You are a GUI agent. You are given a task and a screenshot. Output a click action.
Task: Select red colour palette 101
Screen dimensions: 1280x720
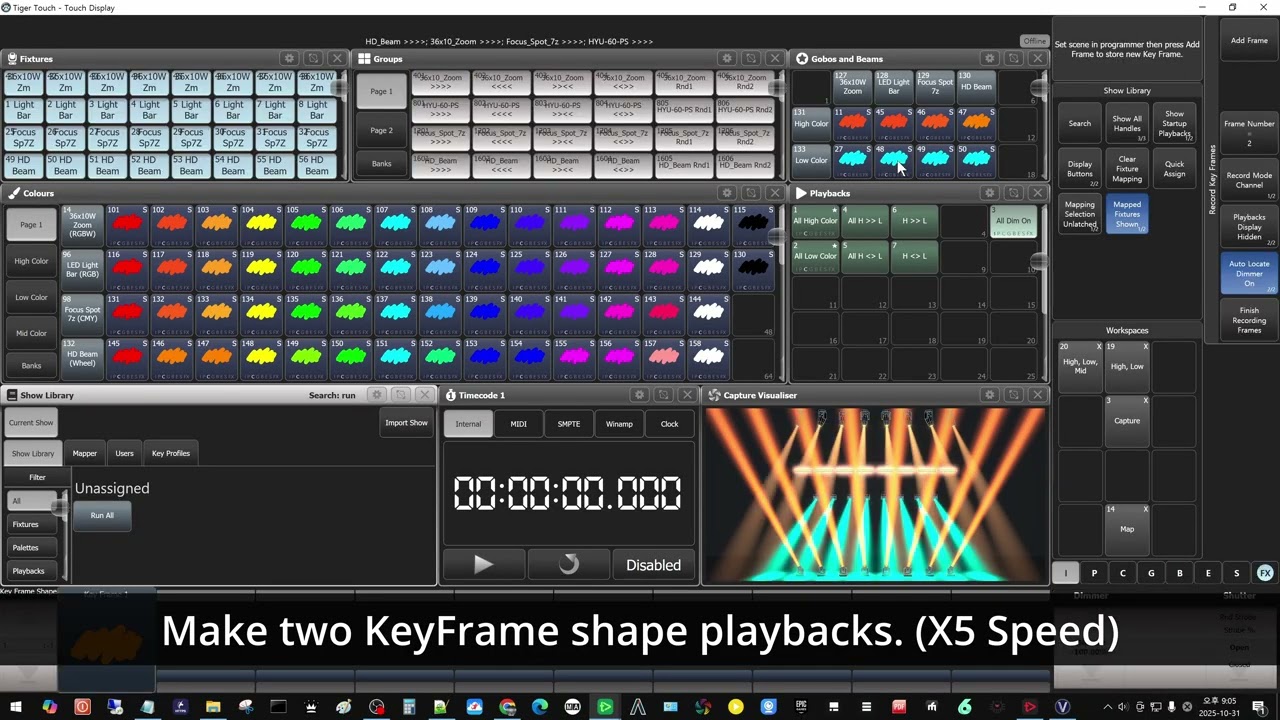coord(127,224)
